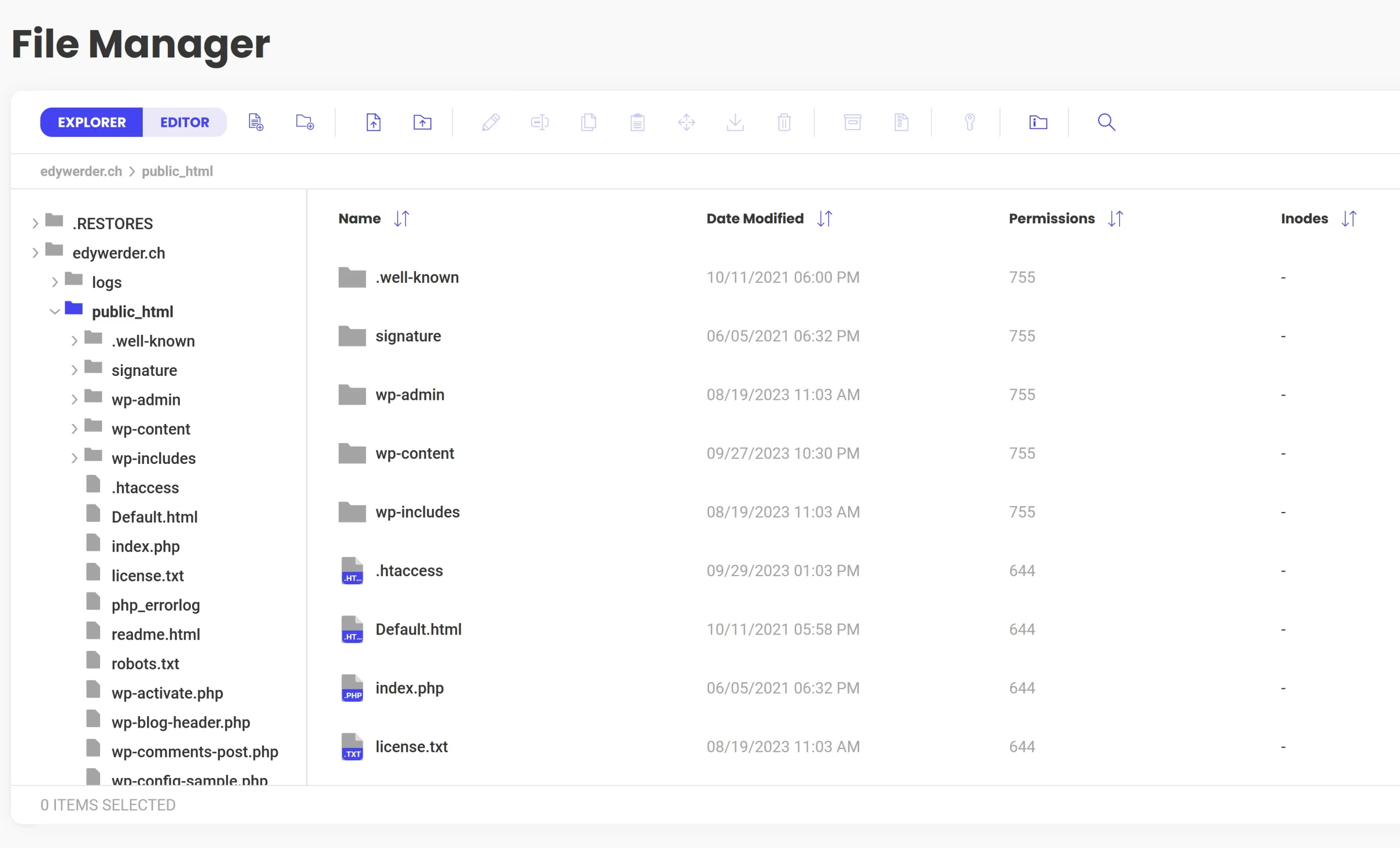Toggle Date Modified column sorting

(x=825, y=218)
